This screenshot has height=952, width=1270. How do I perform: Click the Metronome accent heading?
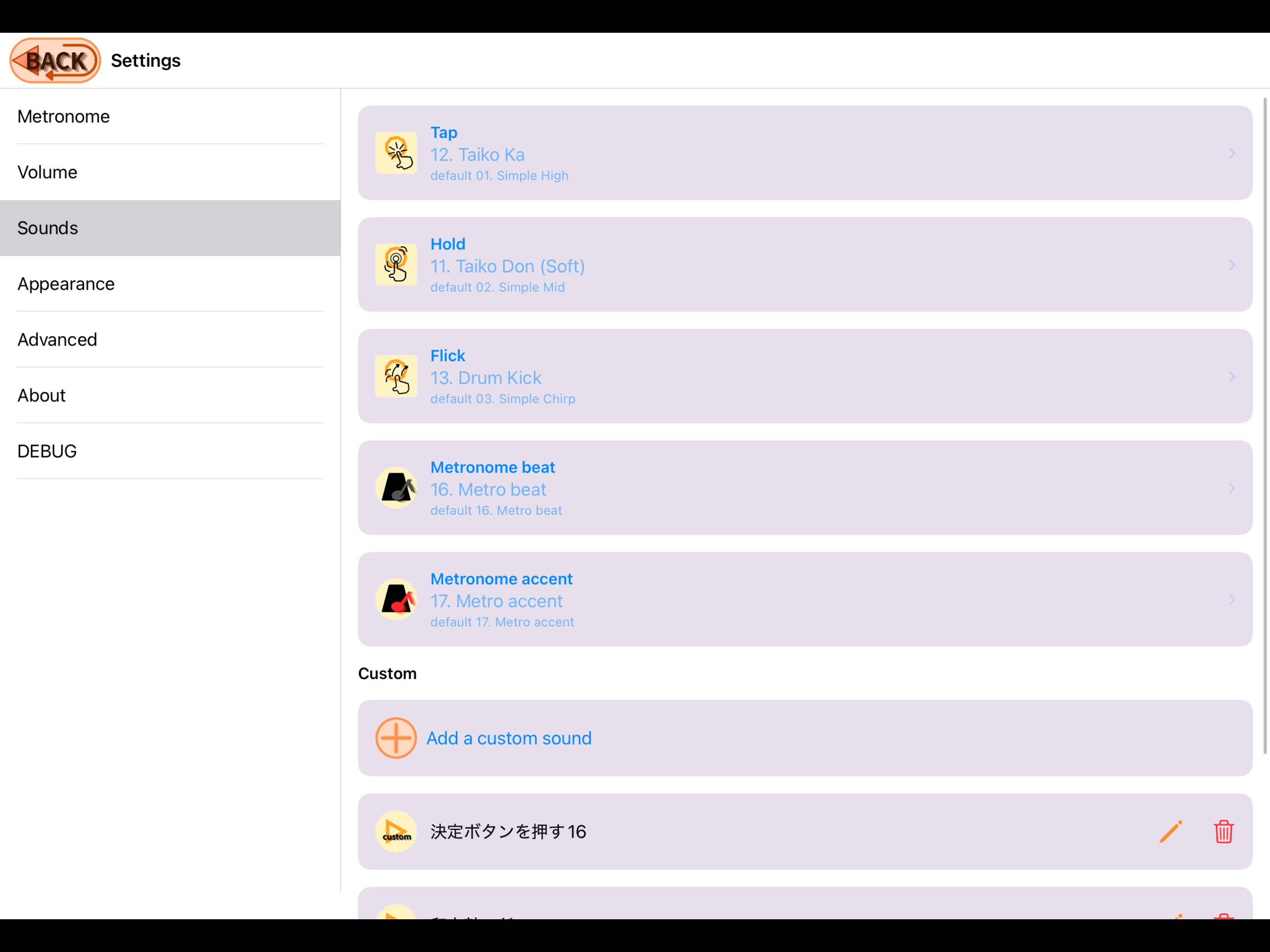pyautogui.click(x=501, y=579)
